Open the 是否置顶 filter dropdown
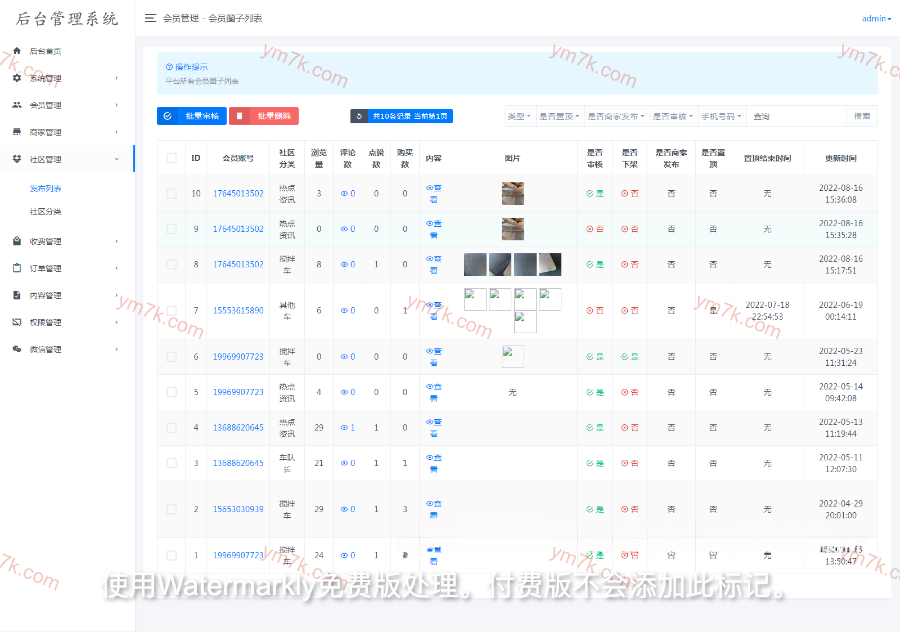 click(558, 116)
